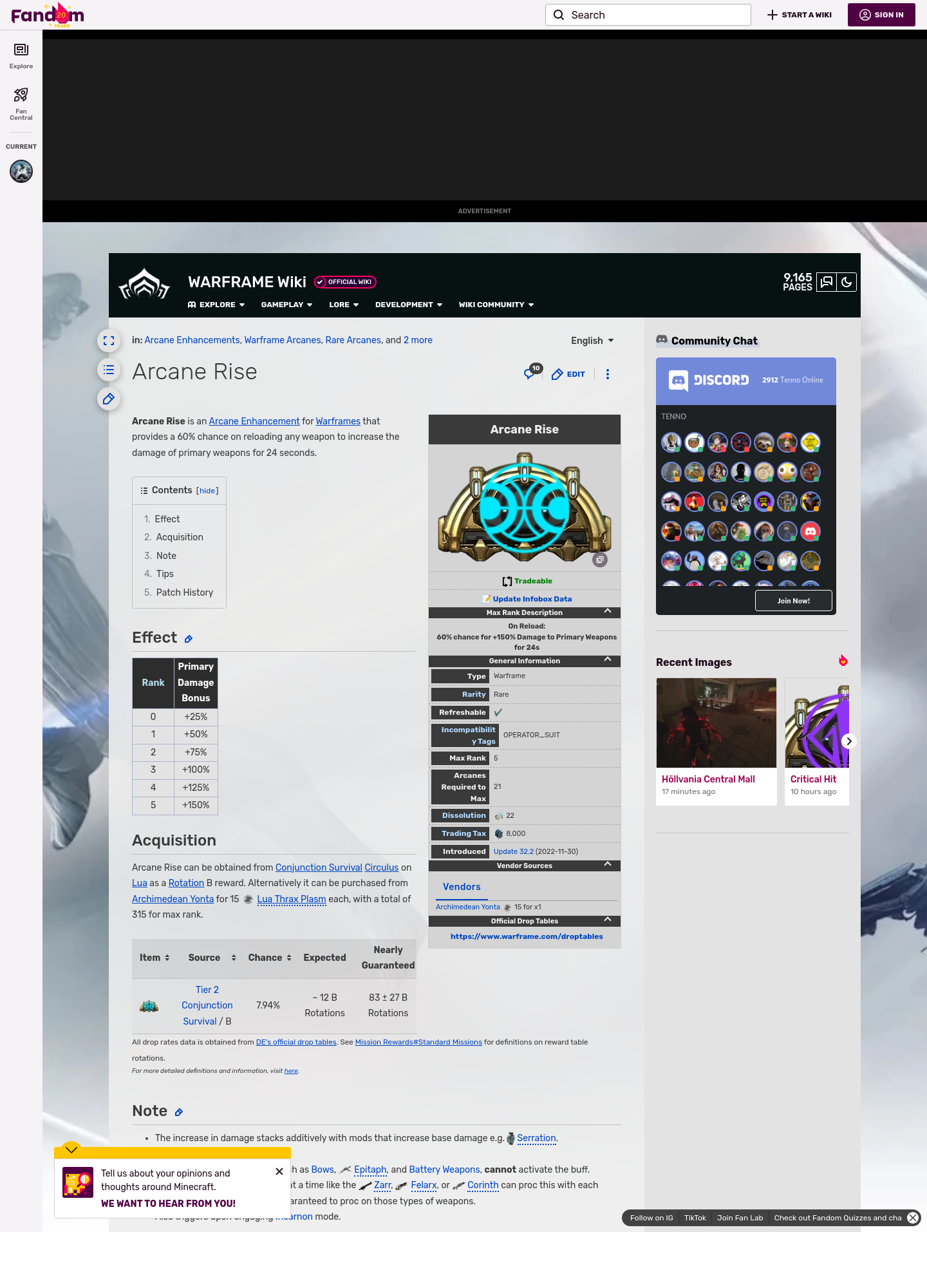Click the Fandom logo

[48, 15]
